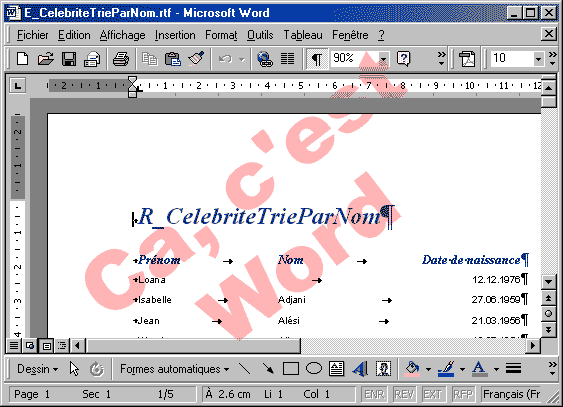Open font color dropdown arrow
This screenshot has height=407, width=563.
click(496, 369)
